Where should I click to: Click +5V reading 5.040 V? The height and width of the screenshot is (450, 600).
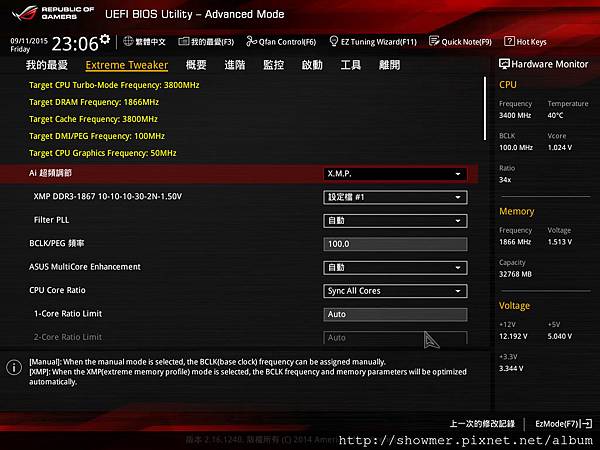tap(560, 336)
